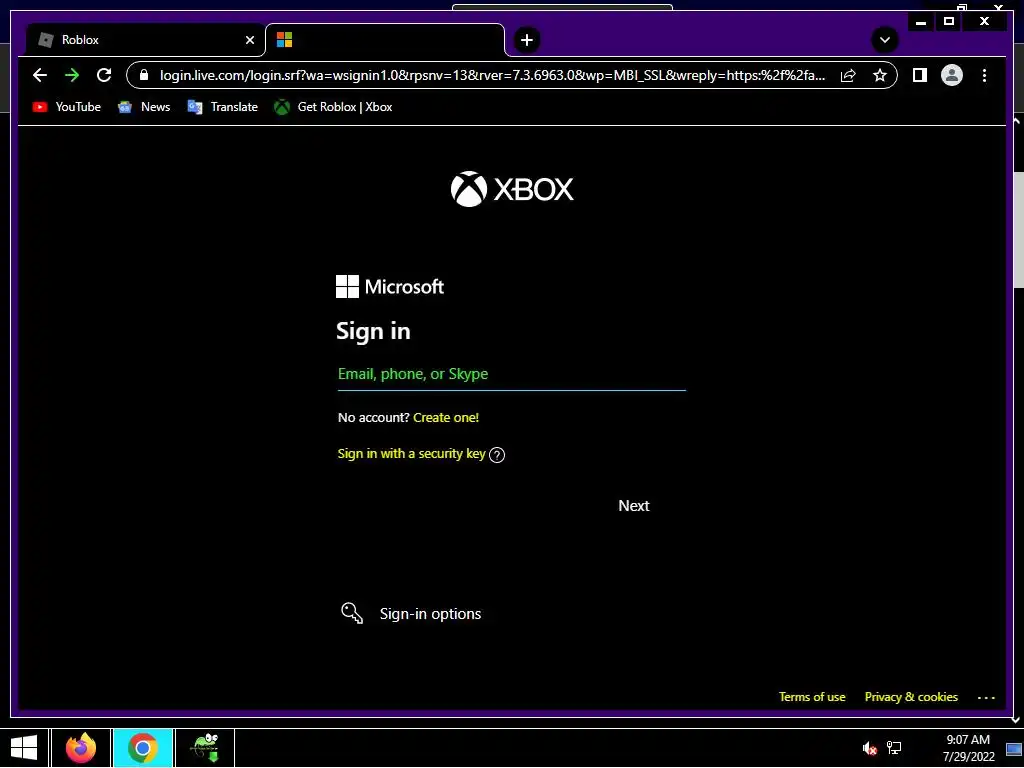View site information lock icon

(x=144, y=75)
